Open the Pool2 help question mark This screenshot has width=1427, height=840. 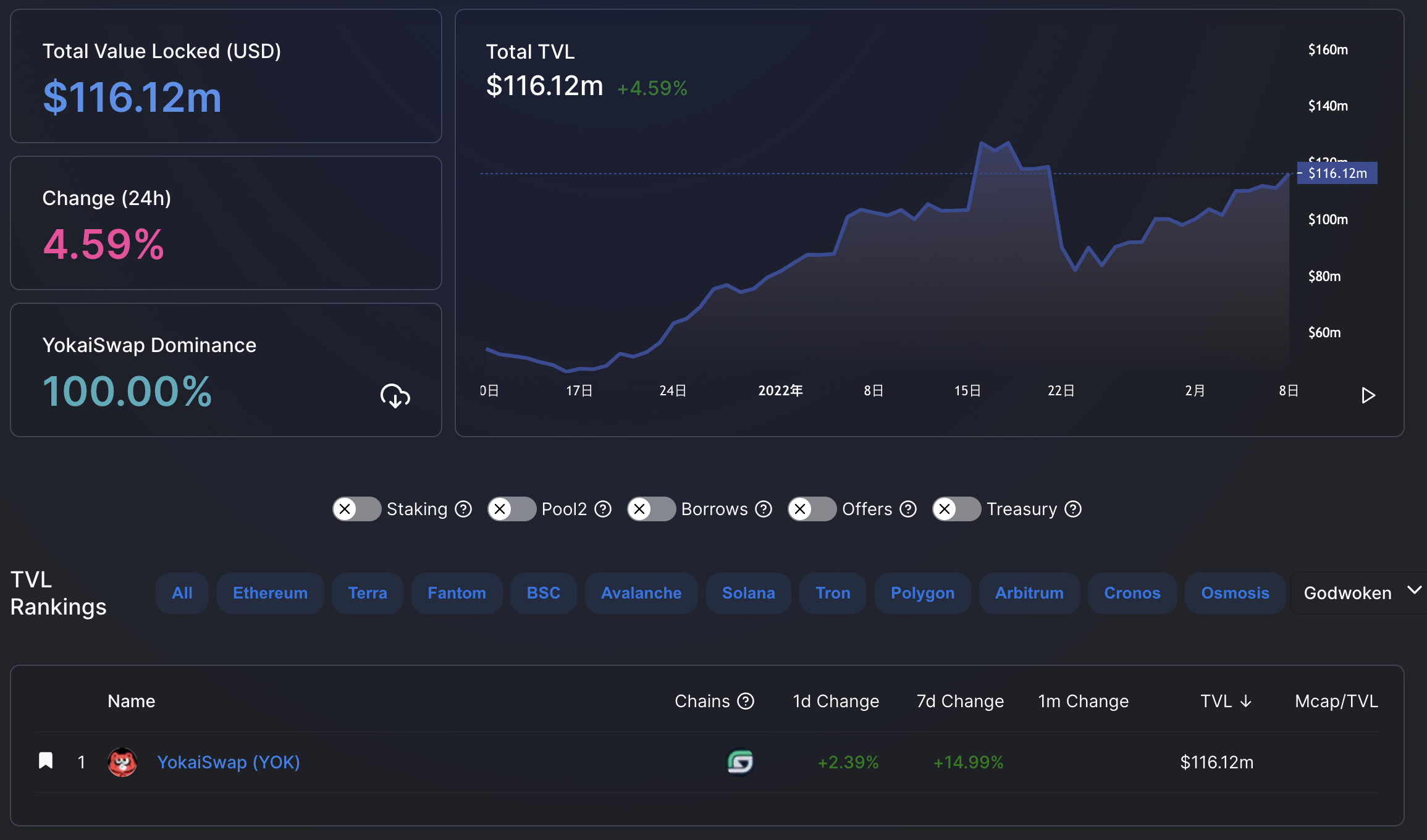point(603,509)
